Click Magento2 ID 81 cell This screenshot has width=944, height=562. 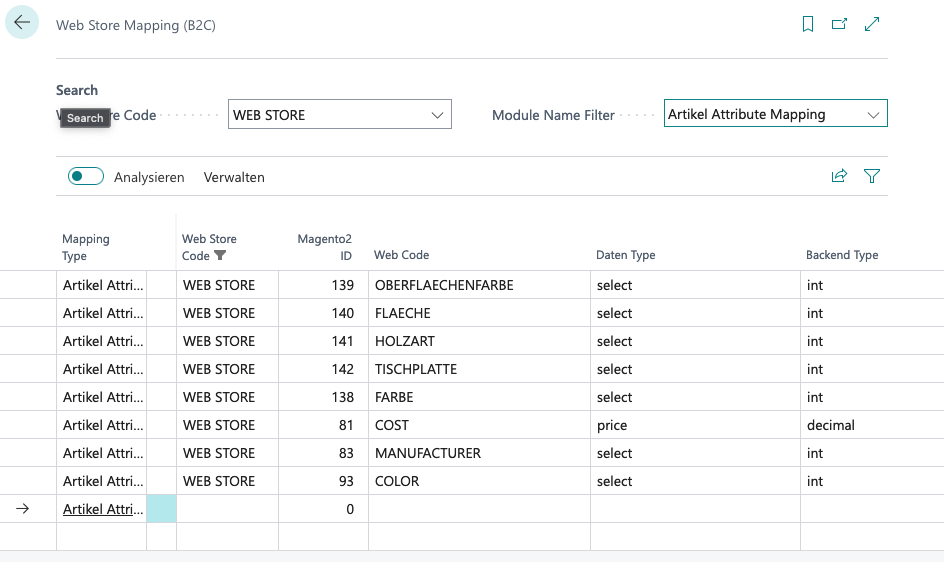click(x=323, y=425)
